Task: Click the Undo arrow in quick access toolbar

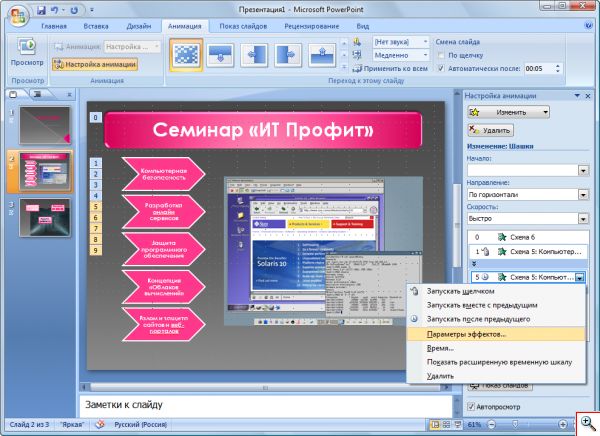Action: tap(55, 10)
